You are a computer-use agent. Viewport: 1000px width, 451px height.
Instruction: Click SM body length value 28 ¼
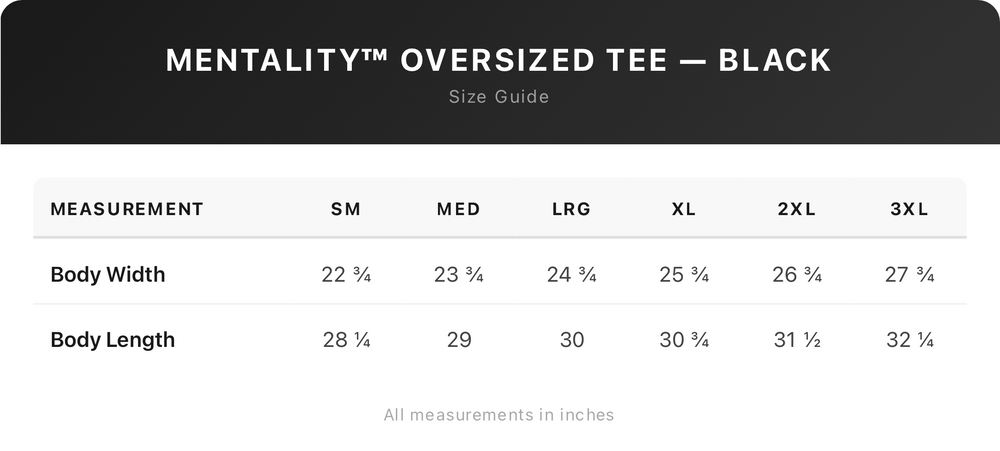(346, 340)
